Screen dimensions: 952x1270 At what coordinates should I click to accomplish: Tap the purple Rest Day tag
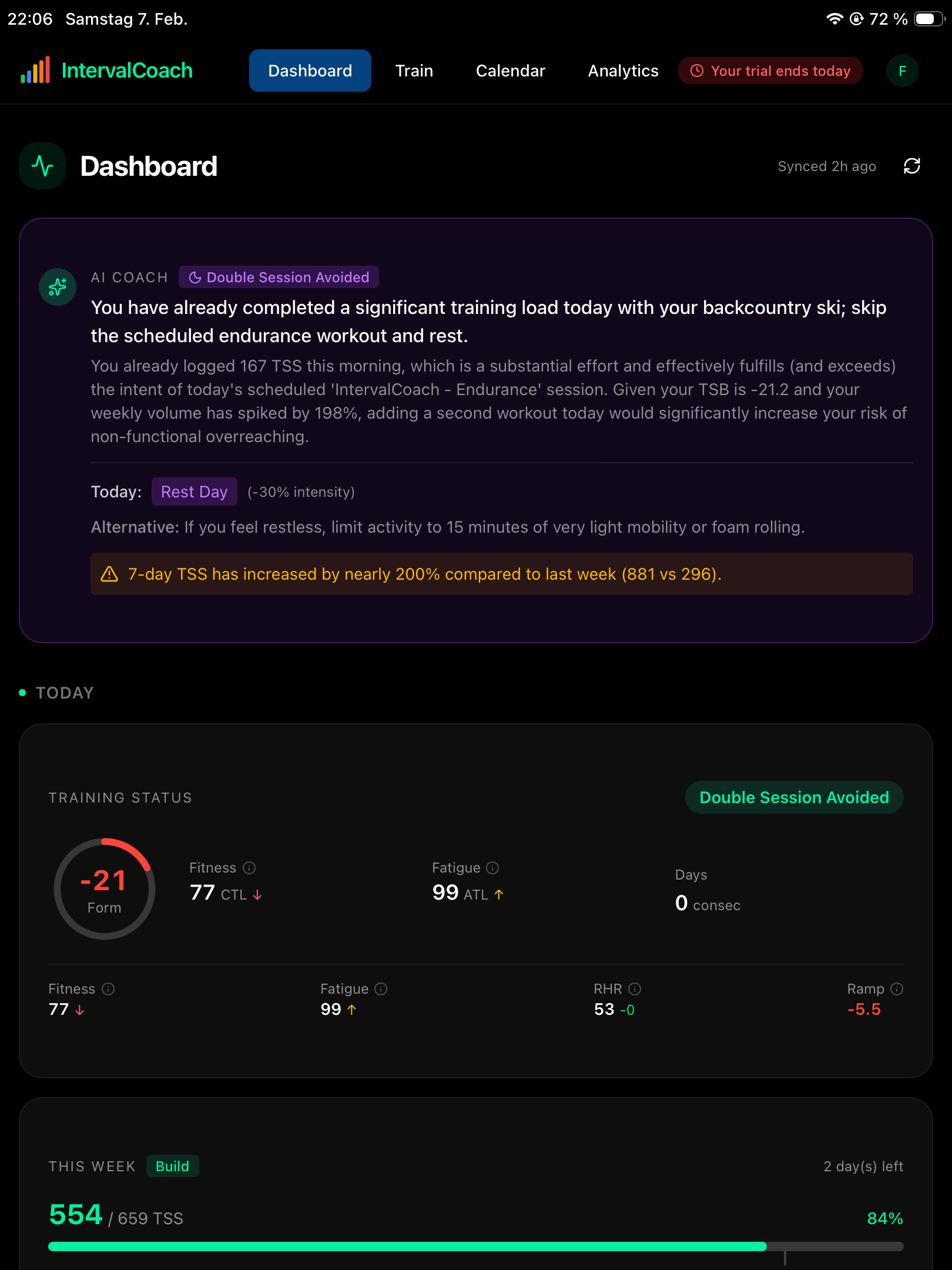(194, 492)
